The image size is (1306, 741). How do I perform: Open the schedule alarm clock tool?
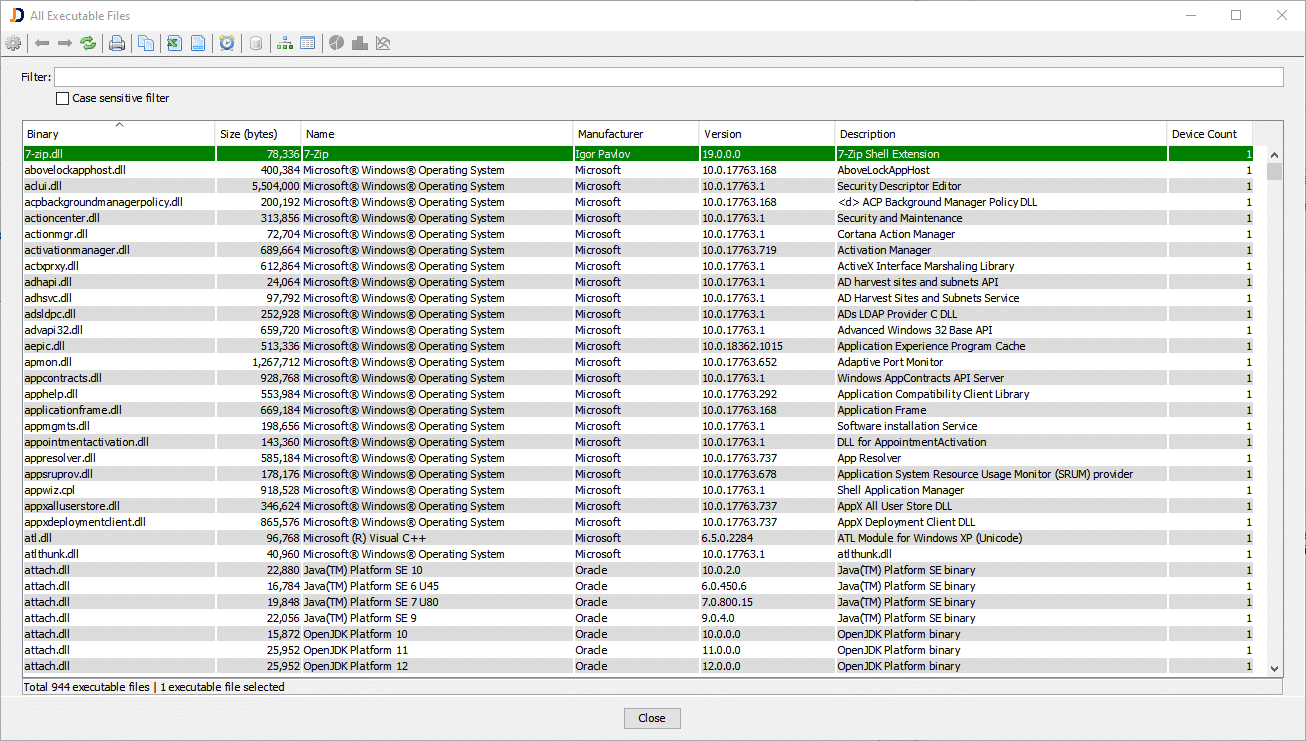point(227,43)
